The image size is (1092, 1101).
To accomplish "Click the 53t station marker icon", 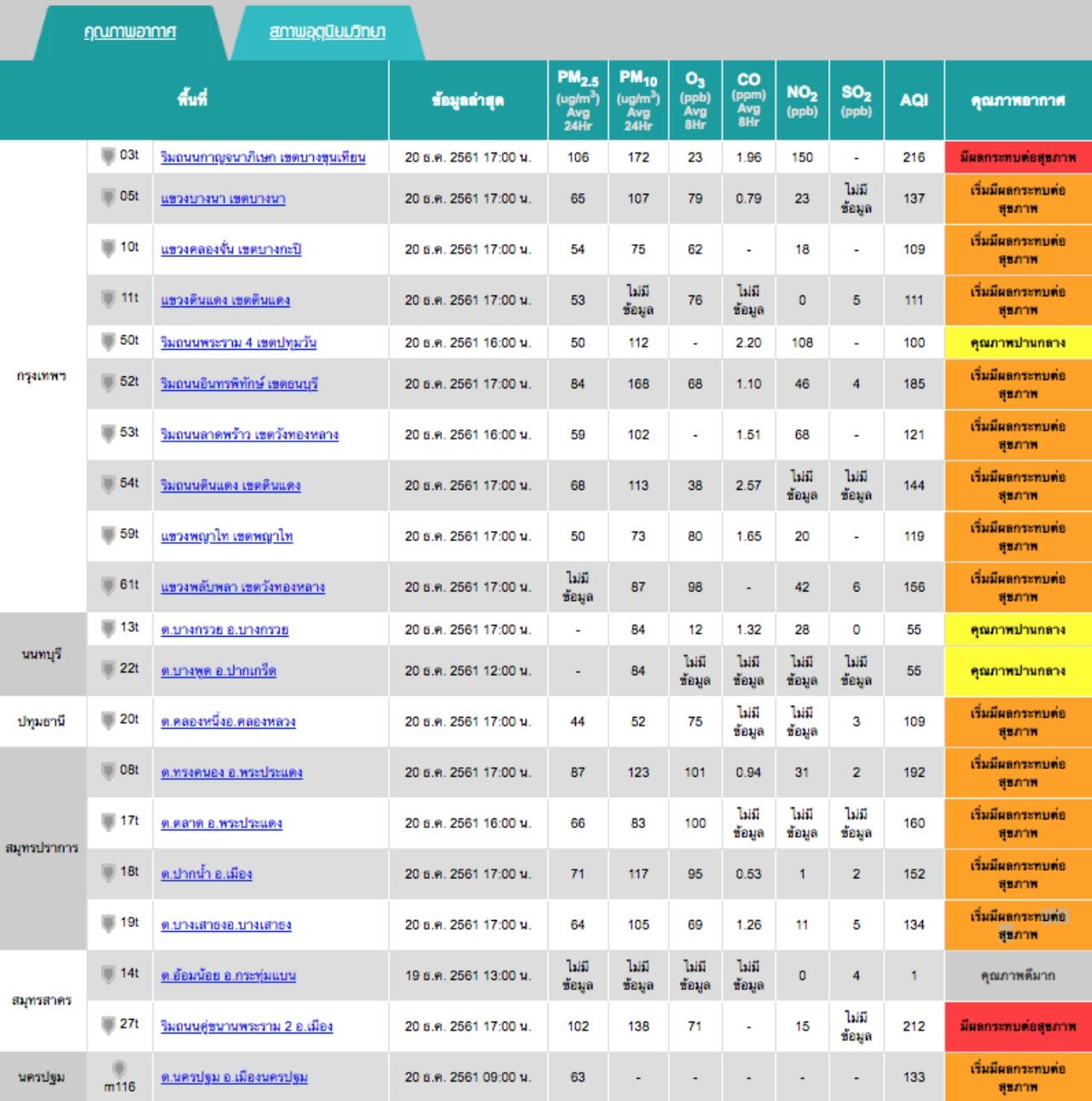I will [107, 434].
